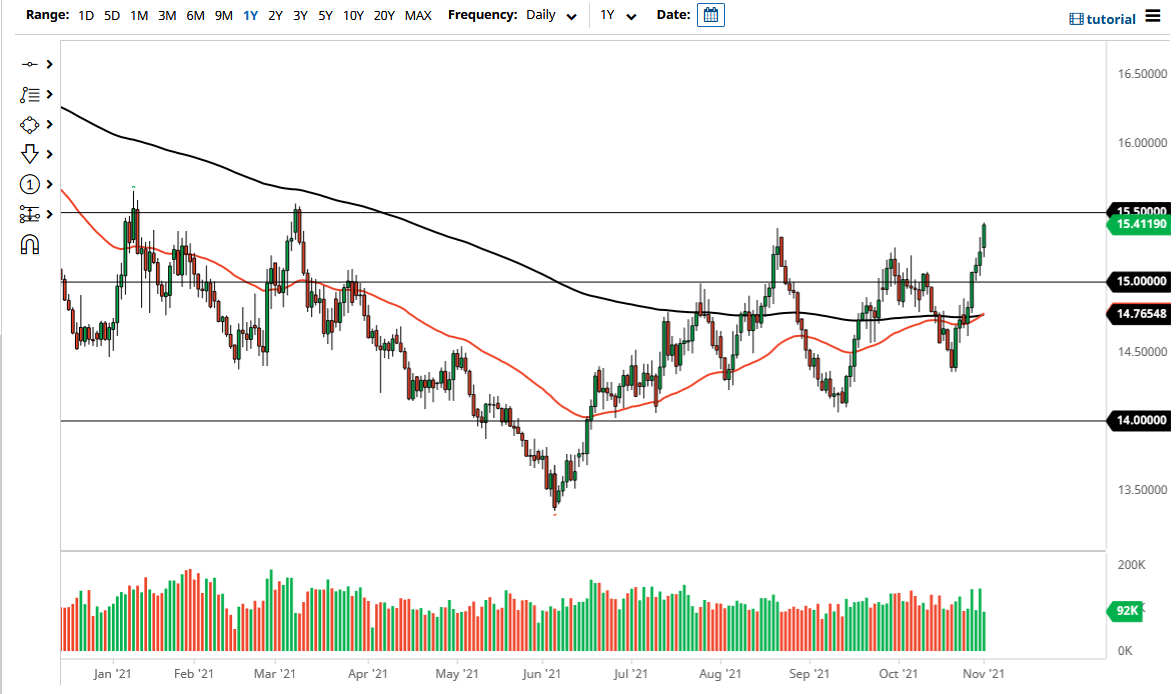Select the arrow annotation tool
1176x694 pixels.
coord(30,154)
